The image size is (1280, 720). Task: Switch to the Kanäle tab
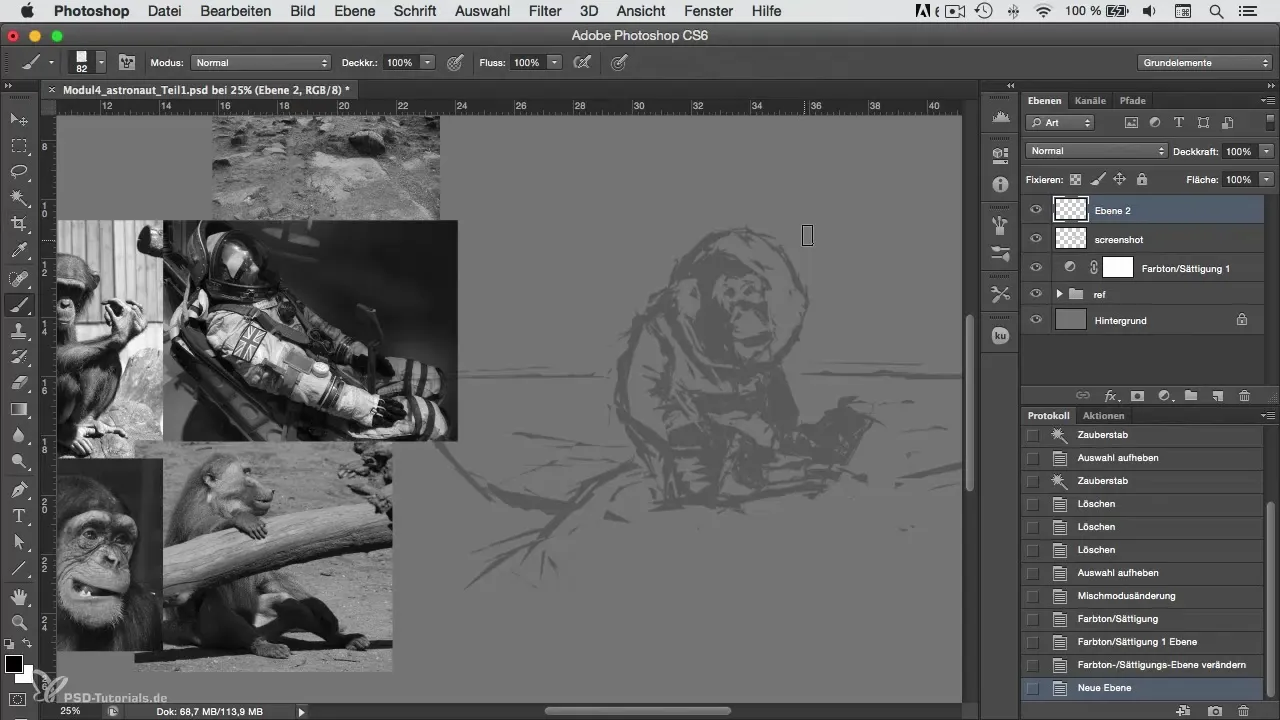click(x=1090, y=100)
